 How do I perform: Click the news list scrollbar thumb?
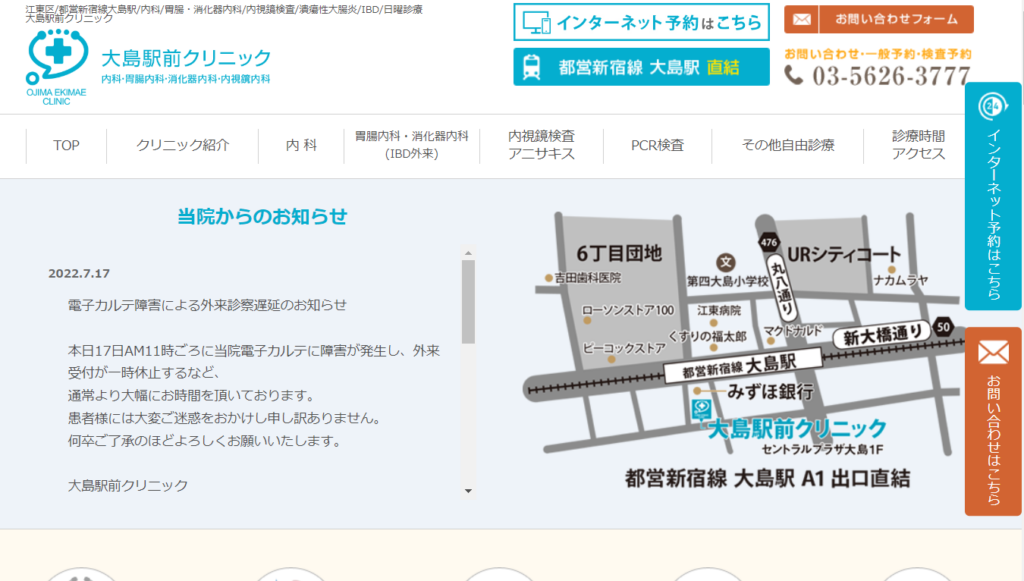coord(468,302)
